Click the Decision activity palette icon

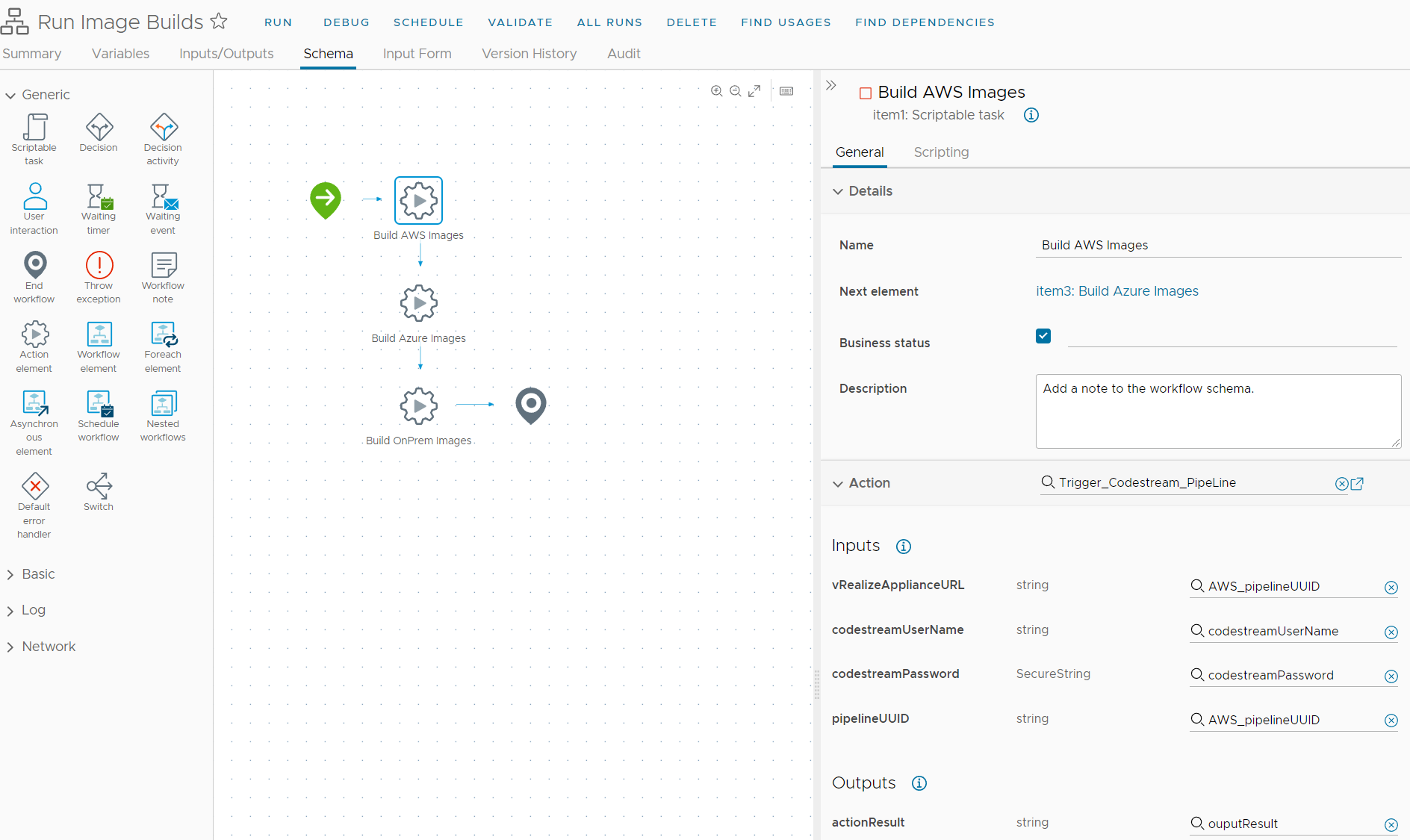(163, 128)
